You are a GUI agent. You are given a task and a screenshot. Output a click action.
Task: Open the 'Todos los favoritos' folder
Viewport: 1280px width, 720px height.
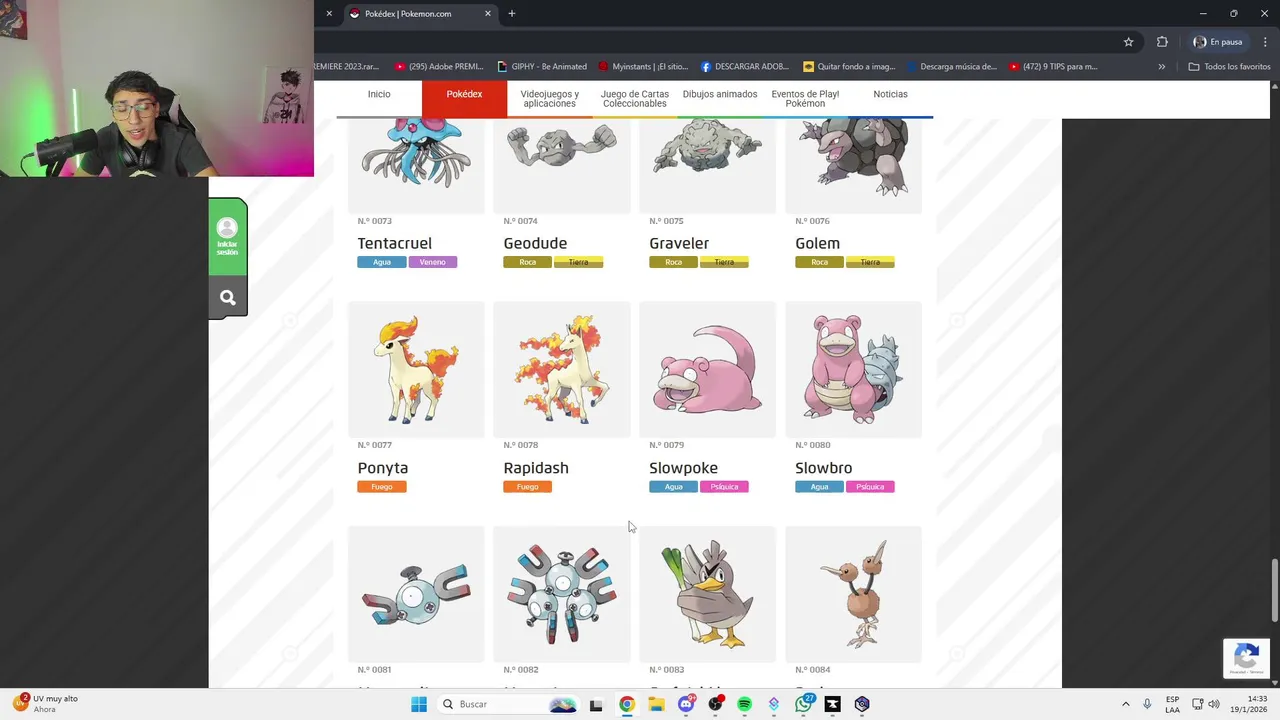(x=1229, y=67)
